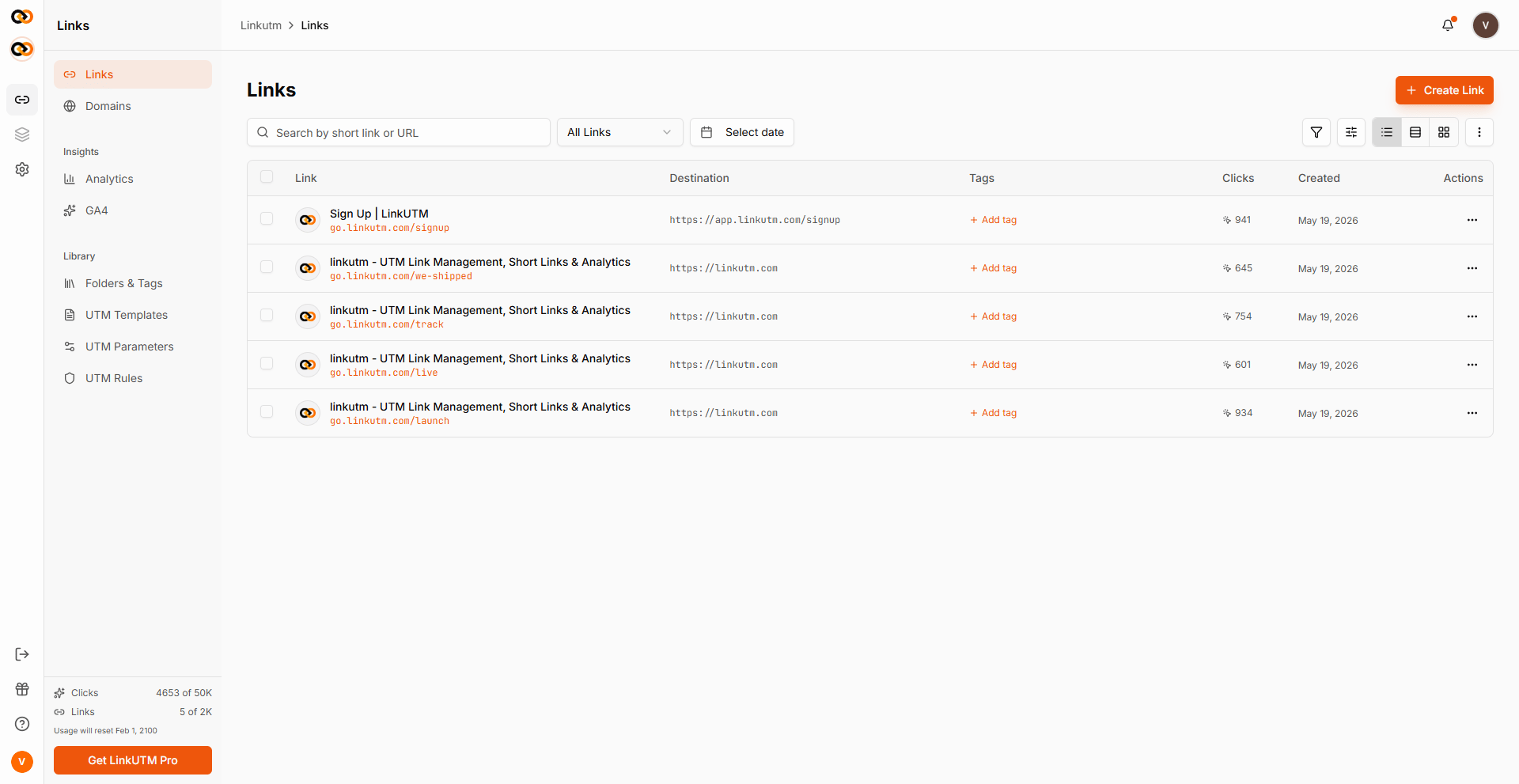1519x784 pixels.
Task: Click the favicon of go.linkutm.com/signup row
Action: click(308, 220)
